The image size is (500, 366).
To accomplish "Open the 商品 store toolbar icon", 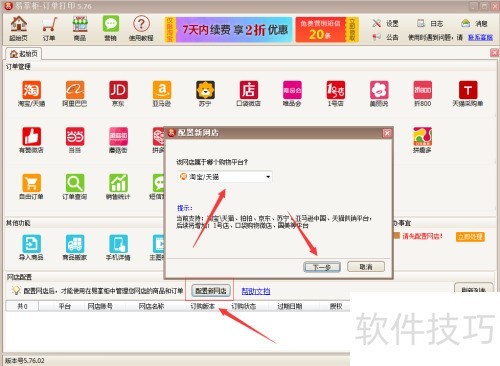I will pos(80,29).
